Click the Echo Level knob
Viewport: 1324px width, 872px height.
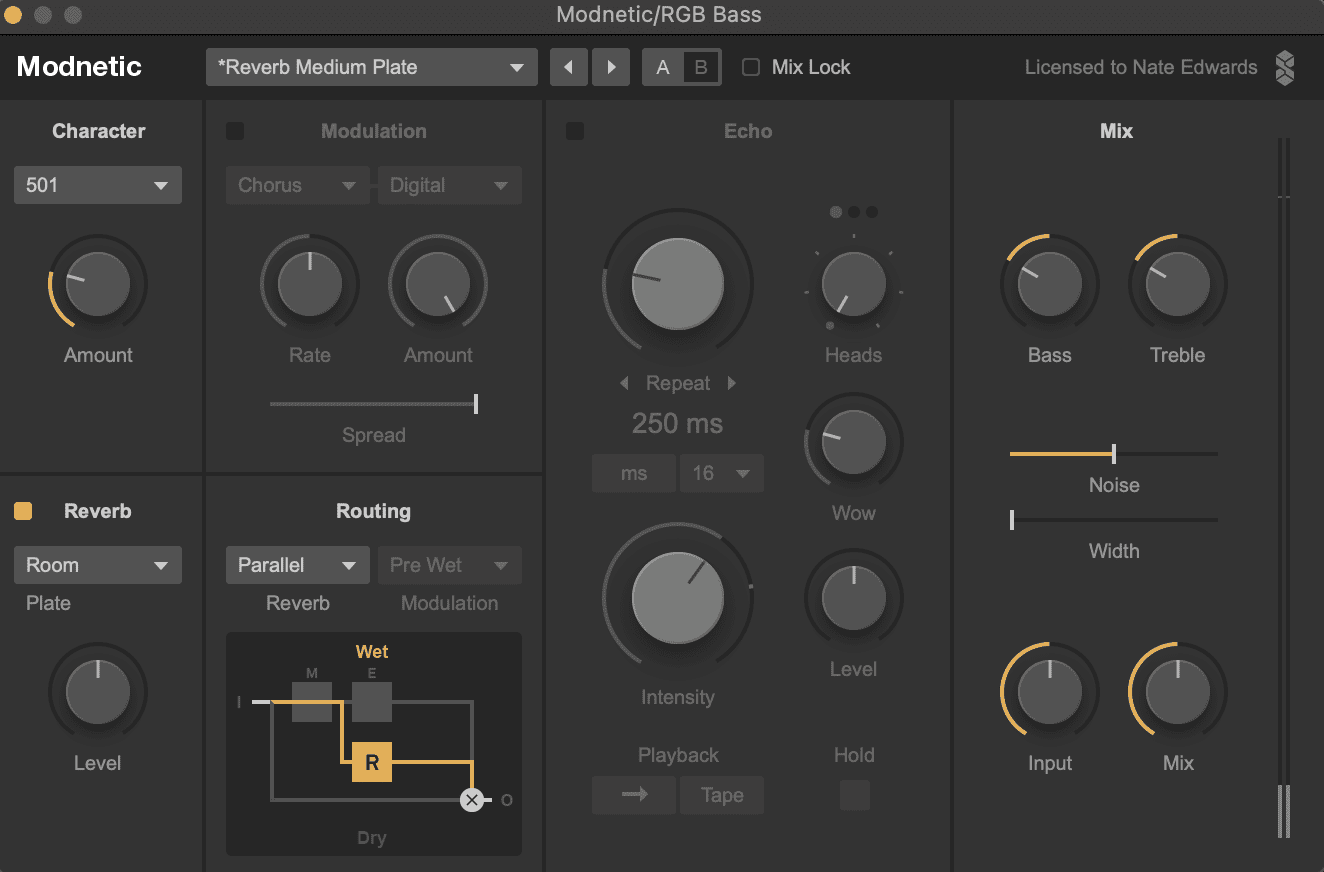pos(854,598)
